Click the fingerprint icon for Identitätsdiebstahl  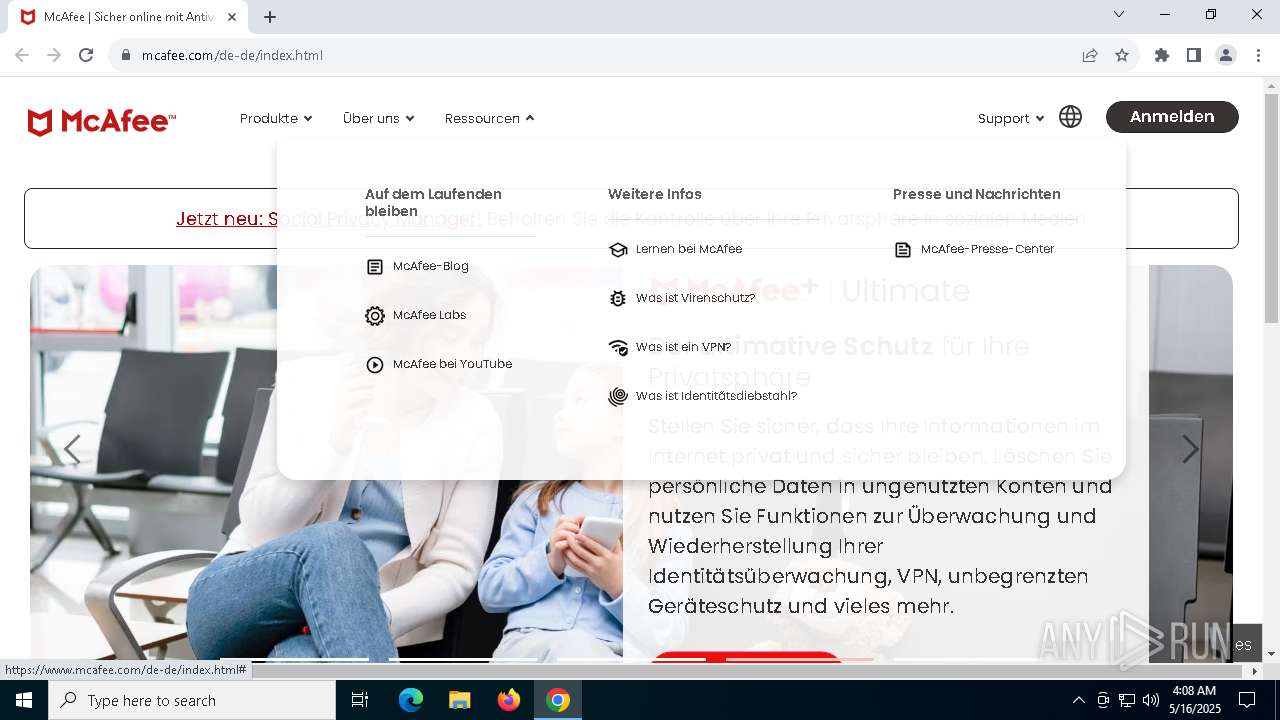tap(618, 397)
